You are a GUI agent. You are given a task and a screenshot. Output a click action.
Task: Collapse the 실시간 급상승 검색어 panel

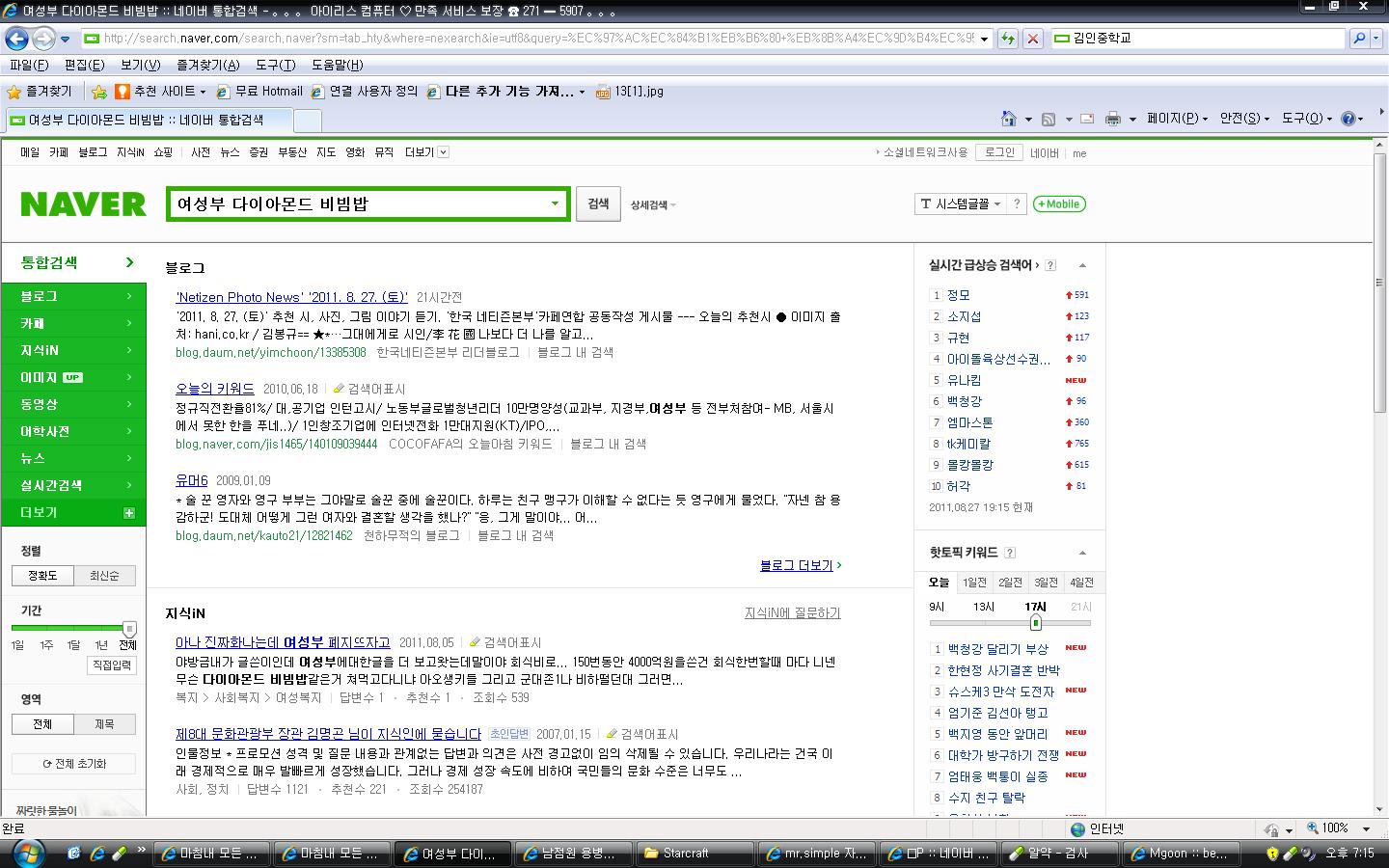point(1082,265)
